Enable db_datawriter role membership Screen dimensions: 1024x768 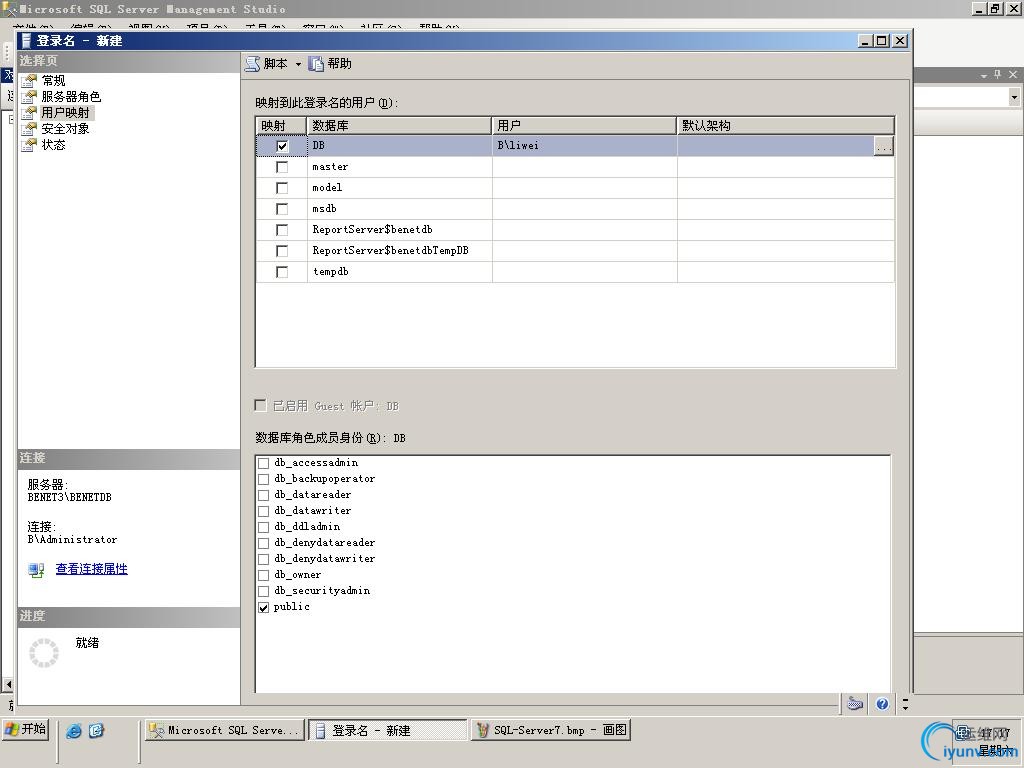point(264,511)
